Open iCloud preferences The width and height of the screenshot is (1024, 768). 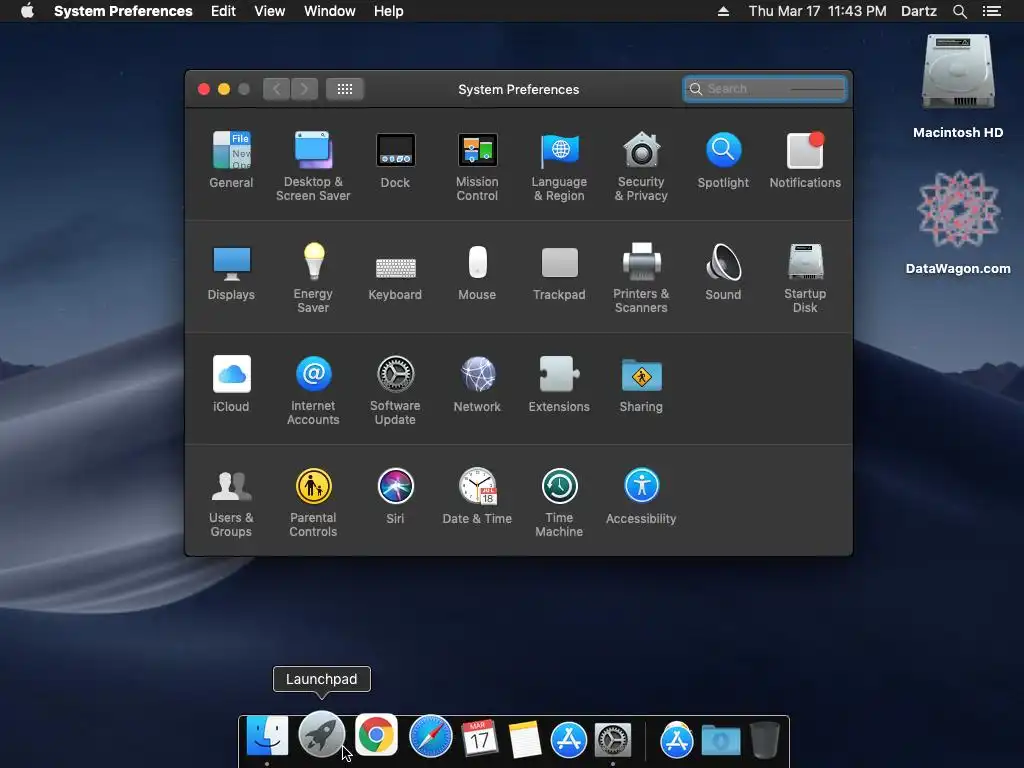[x=231, y=384]
